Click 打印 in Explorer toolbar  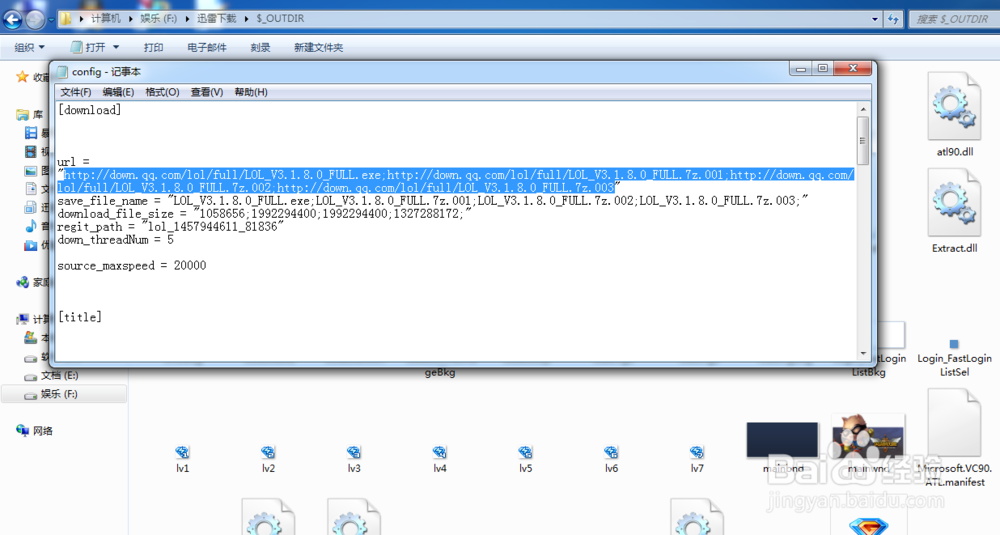pos(153,47)
